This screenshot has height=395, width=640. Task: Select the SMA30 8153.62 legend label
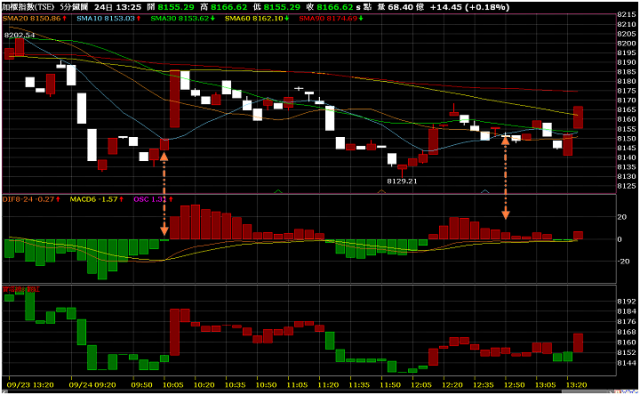(x=180, y=18)
